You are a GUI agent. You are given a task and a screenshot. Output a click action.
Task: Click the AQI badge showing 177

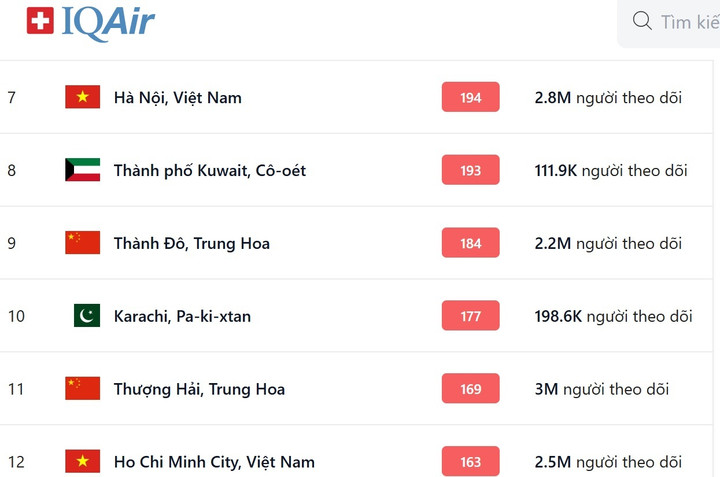pos(470,316)
